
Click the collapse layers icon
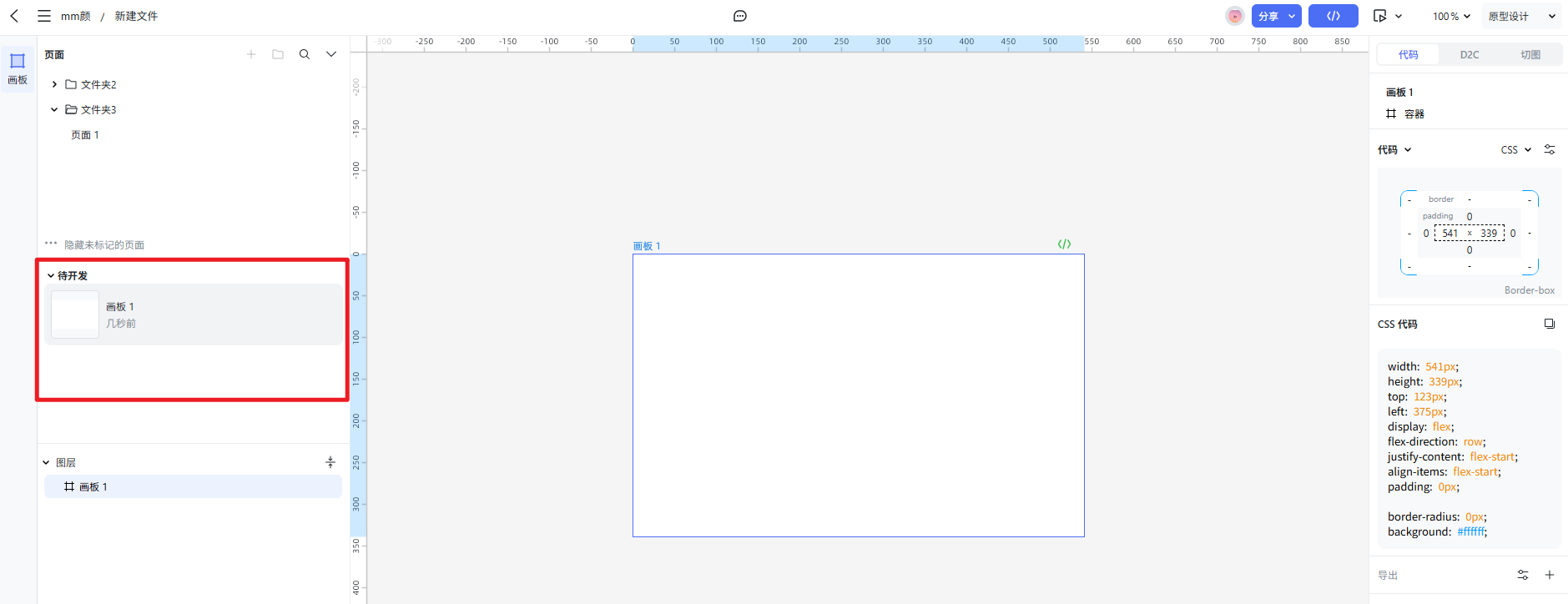pos(330,462)
